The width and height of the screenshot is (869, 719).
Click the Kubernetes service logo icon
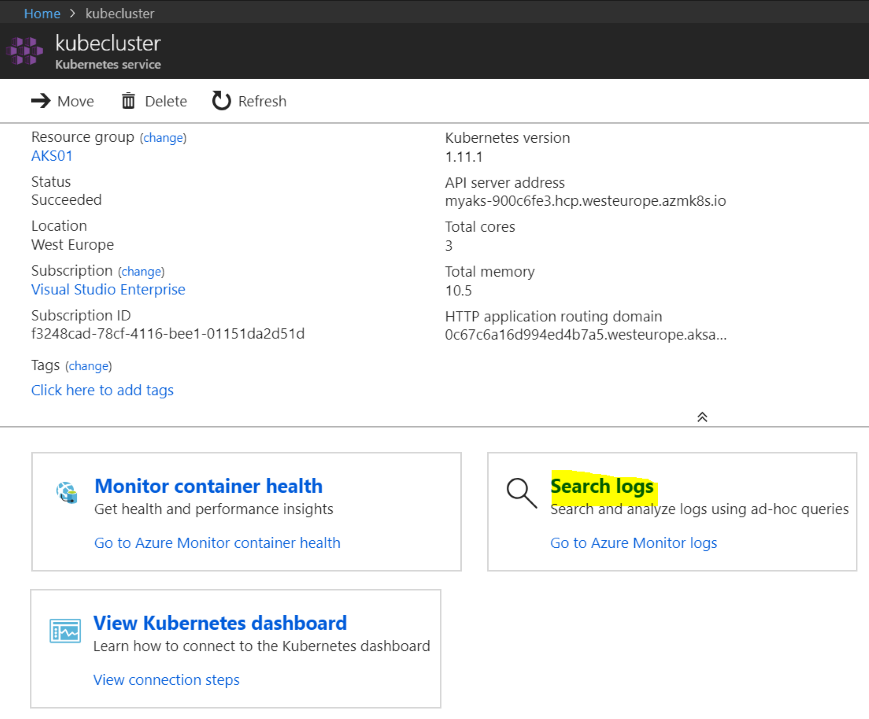[x=26, y=52]
